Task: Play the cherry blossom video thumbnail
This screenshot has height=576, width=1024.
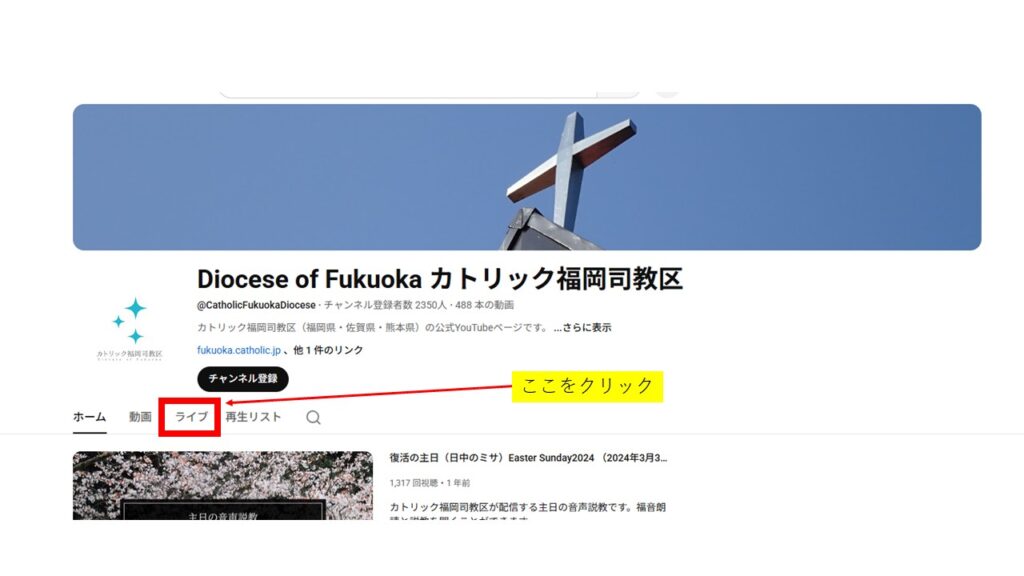Action: (x=223, y=485)
